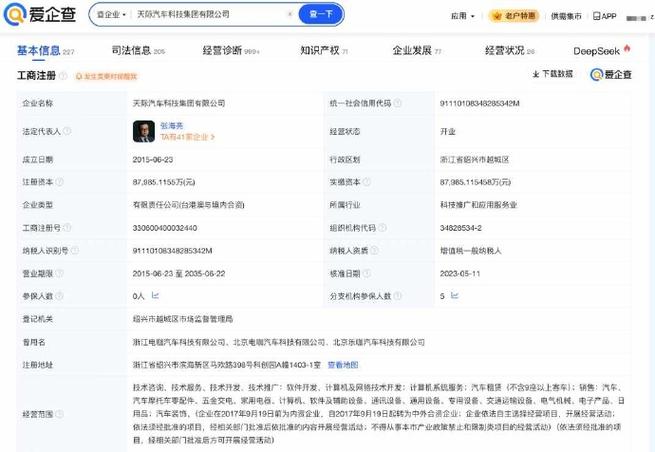
Task: Click the help icon next to 经营范围
Action: (60, 414)
